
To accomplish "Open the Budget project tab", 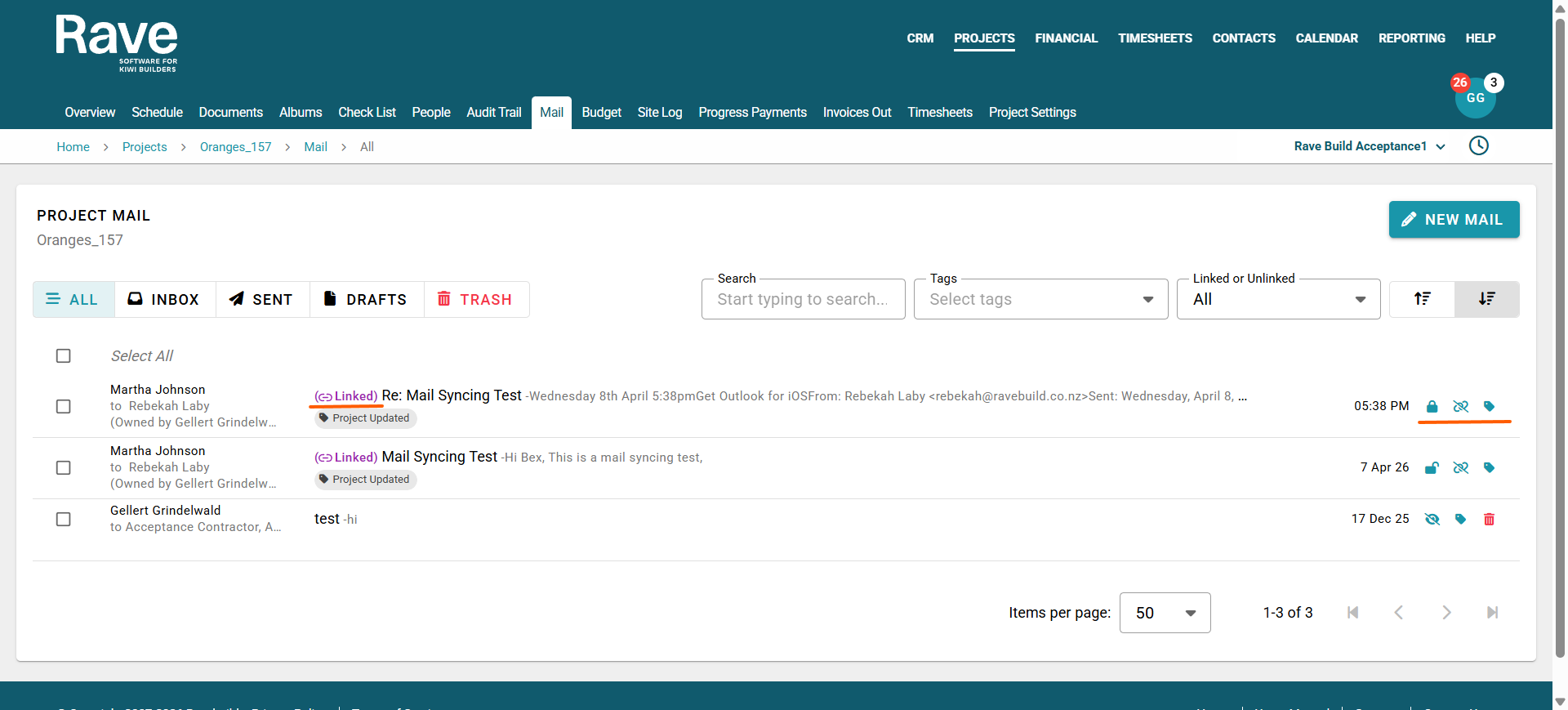I will (601, 113).
